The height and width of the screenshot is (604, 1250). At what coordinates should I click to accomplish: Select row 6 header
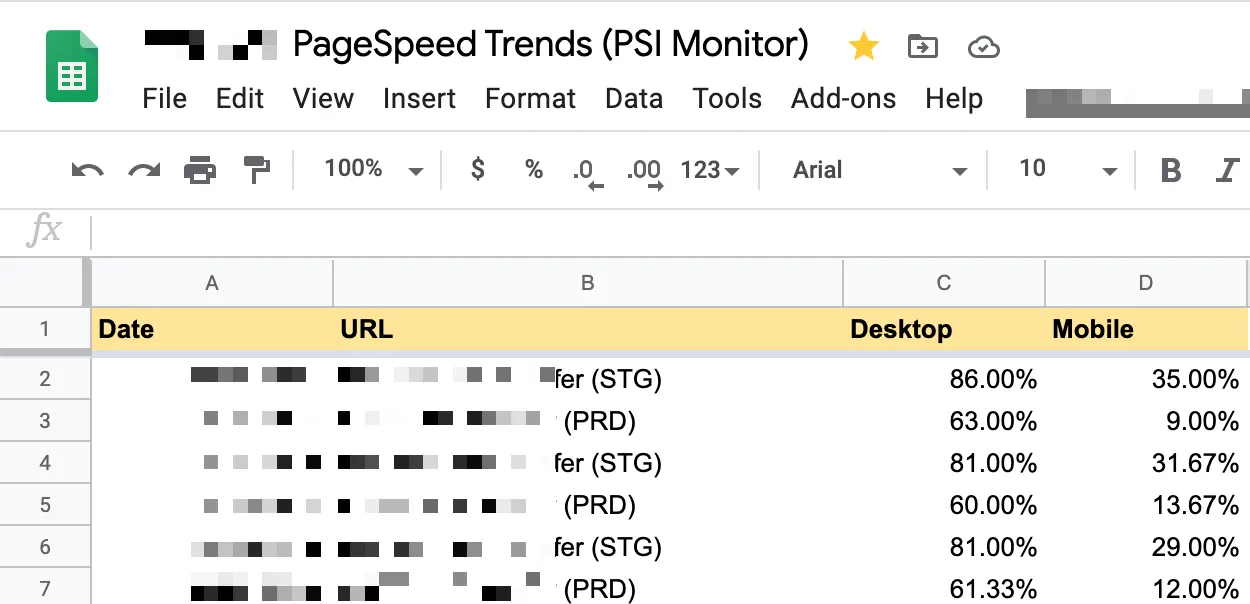tap(45, 547)
